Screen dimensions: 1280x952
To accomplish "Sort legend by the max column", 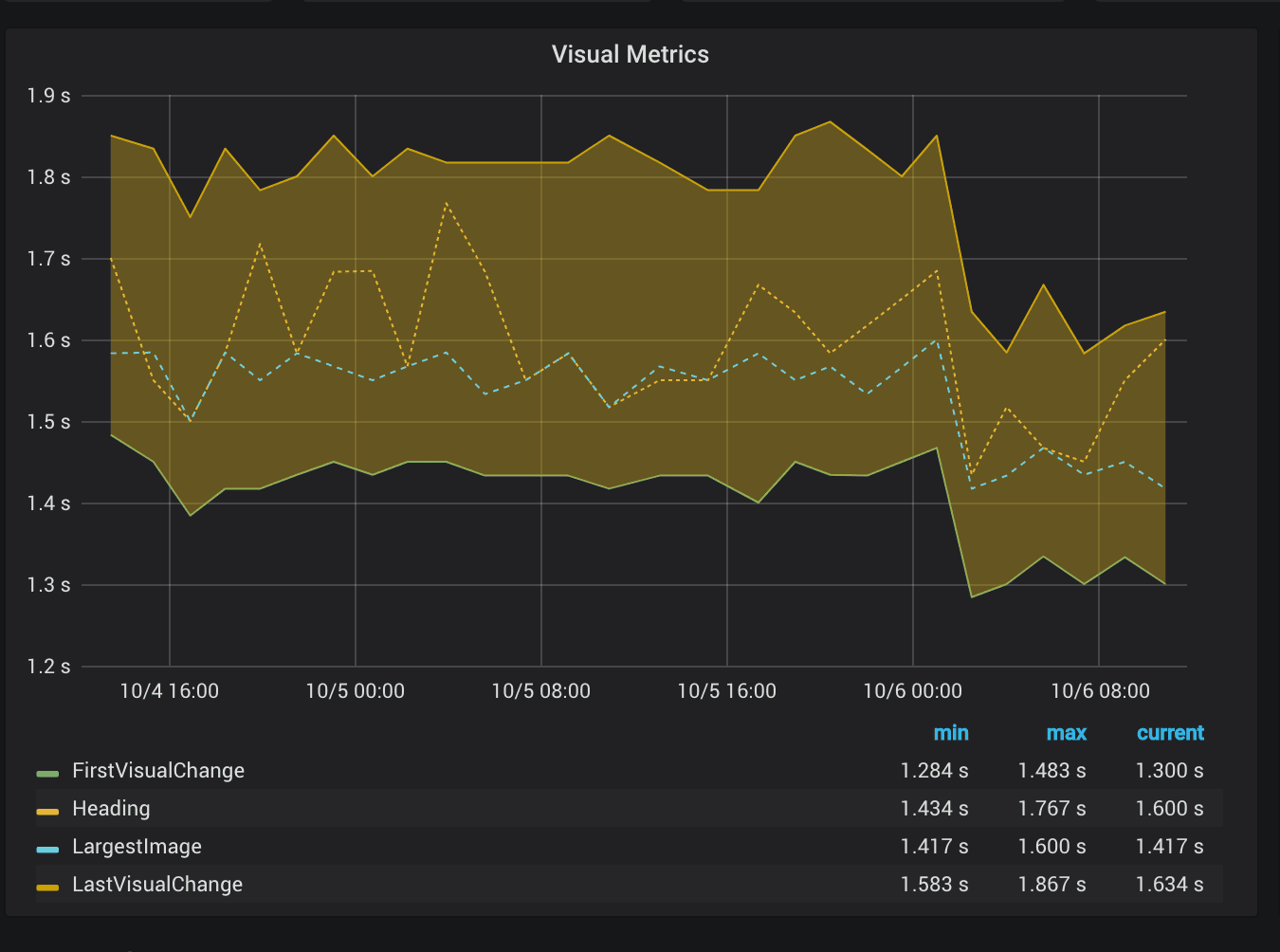I will click(x=1066, y=733).
